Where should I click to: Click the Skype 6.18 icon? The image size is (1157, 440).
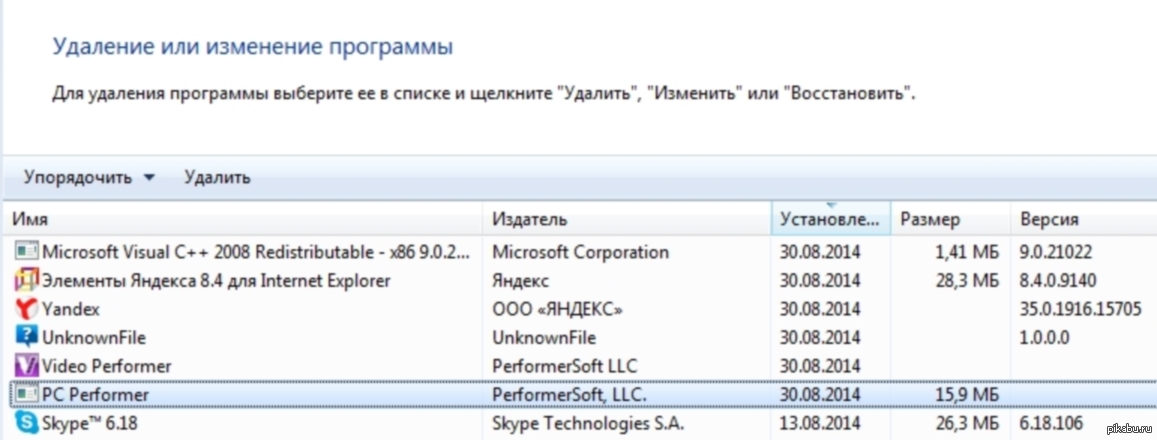(26, 424)
